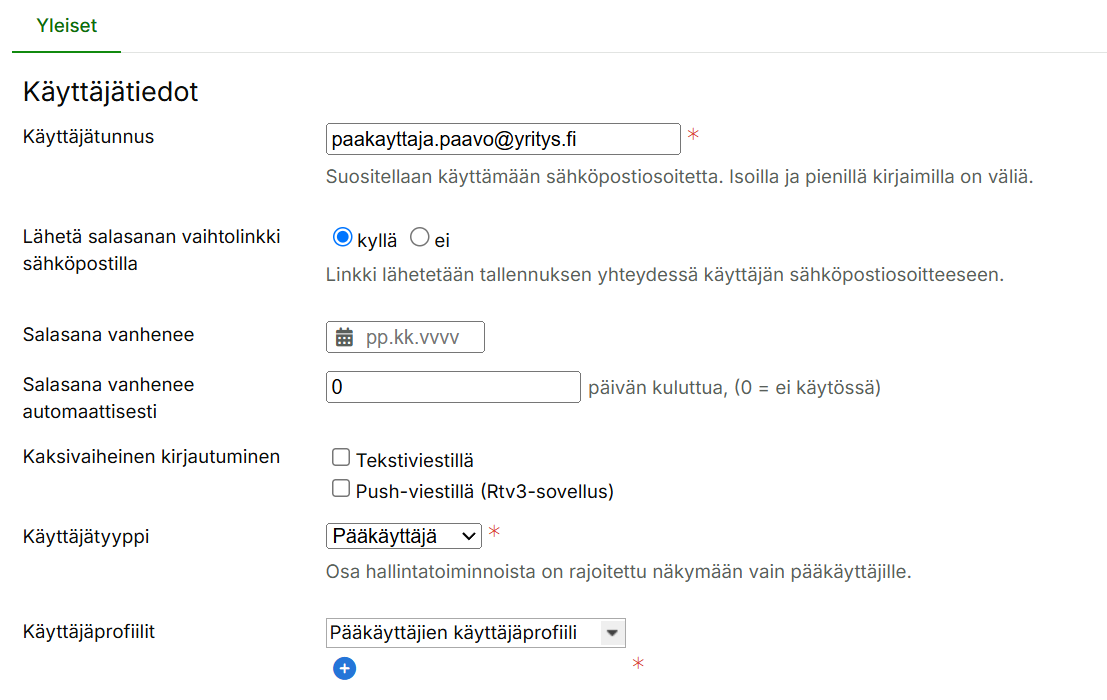Click the Käyttäjätiedot section heading
Viewport: 1107px width, 700px height.
pyautogui.click(x=110, y=92)
